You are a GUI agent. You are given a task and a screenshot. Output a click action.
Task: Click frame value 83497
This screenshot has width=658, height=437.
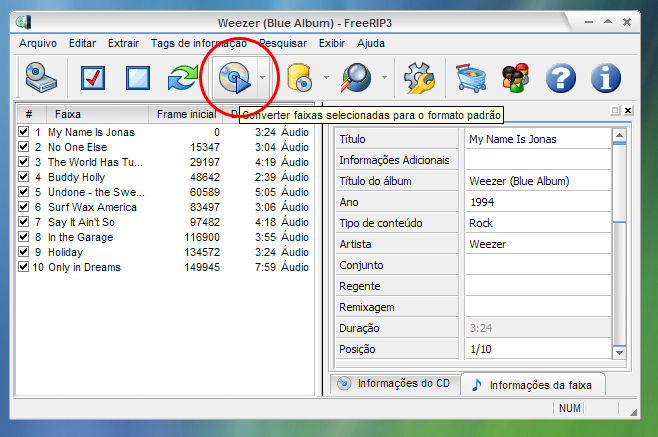(x=205, y=207)
